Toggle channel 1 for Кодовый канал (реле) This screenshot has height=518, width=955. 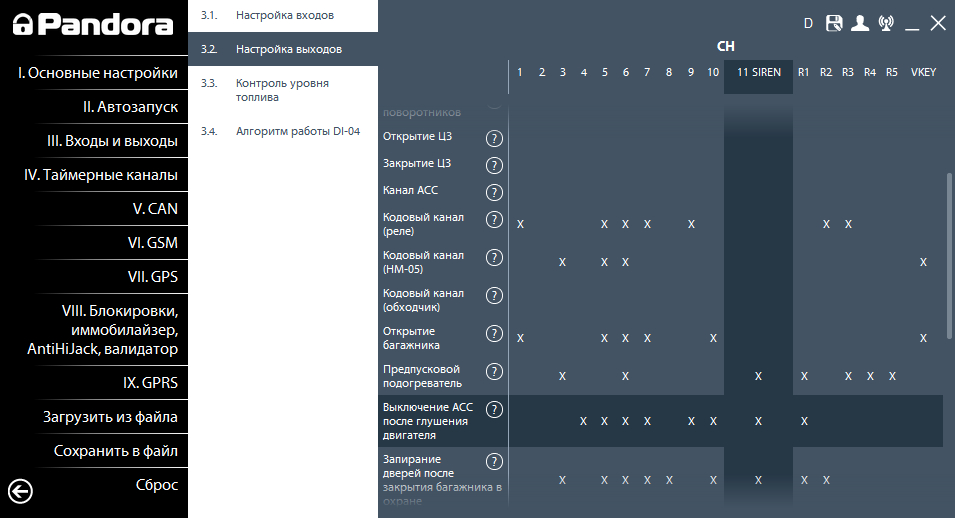click(520, 224)
